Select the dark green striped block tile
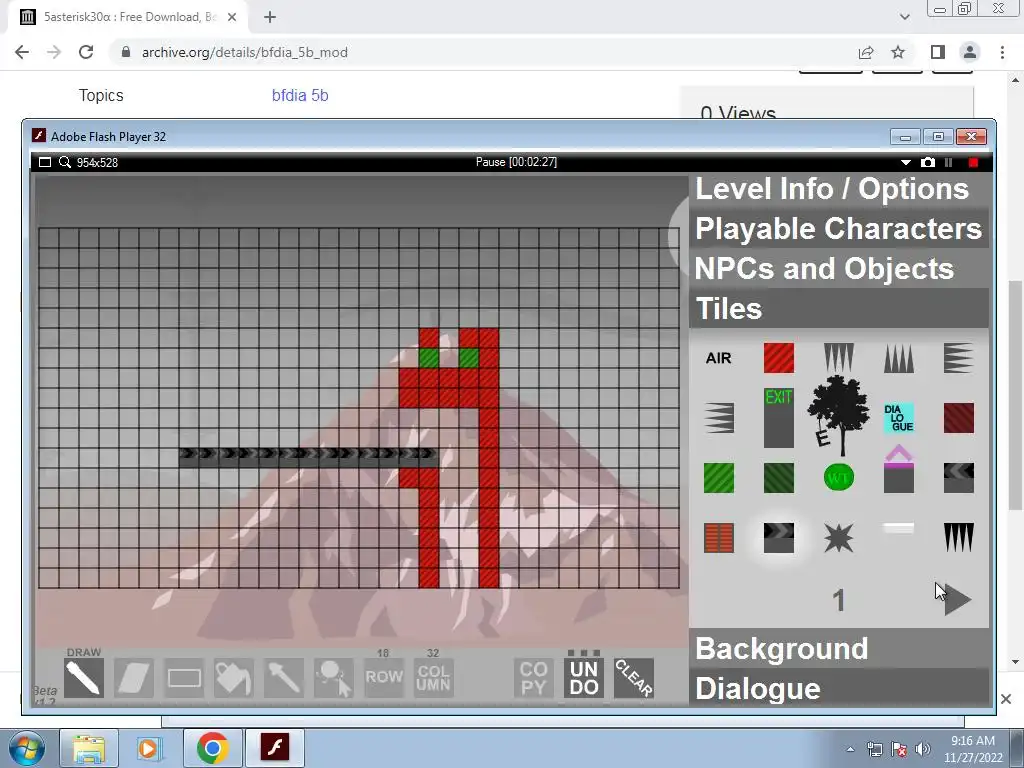 point(778,478)
